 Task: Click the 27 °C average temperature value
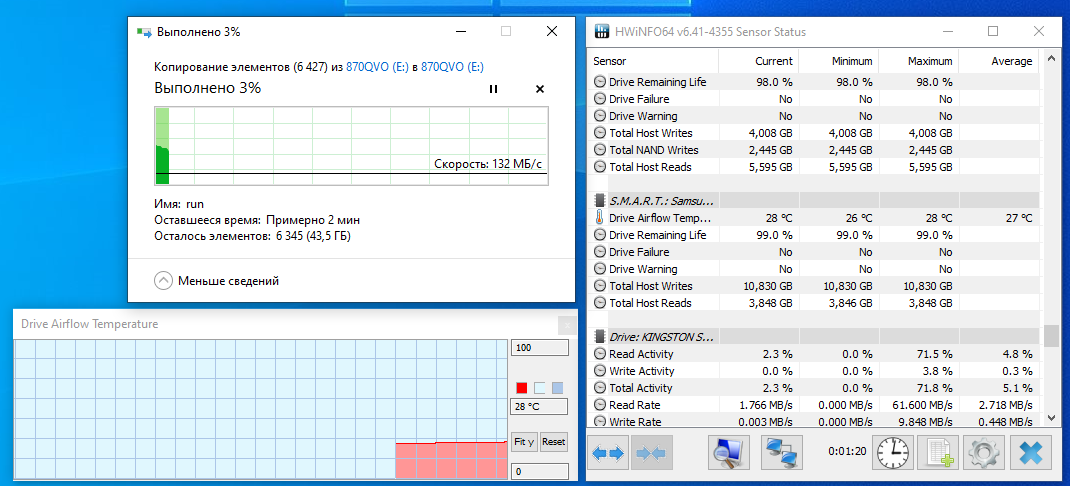pyautogui.click(x=1018, y=218)
